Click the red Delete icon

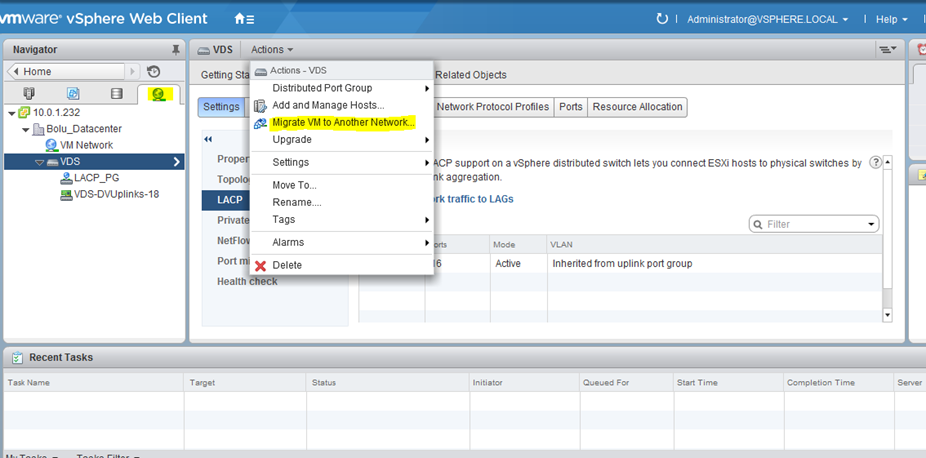pos(260,266)
